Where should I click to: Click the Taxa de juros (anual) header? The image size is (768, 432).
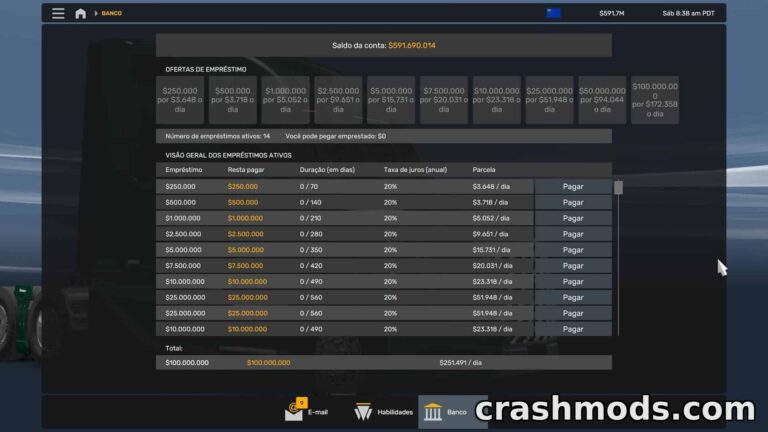(415, 170)
